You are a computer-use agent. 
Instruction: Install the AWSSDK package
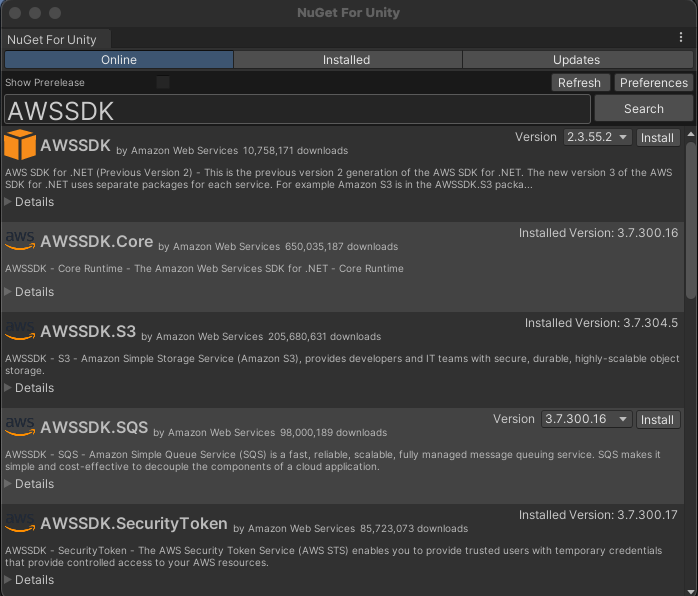(657, 138)
